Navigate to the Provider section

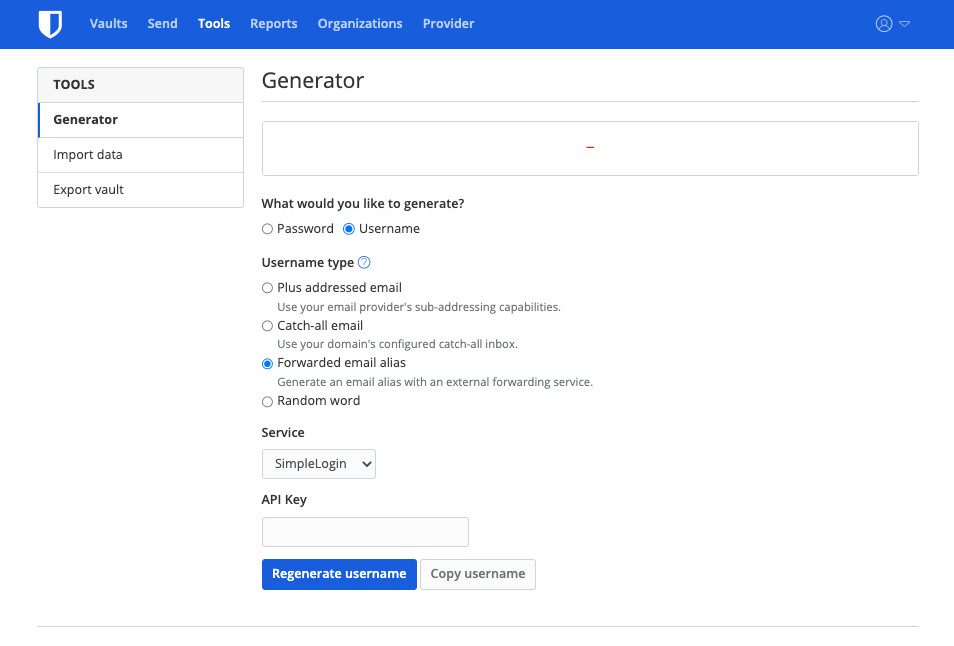click(448, 24)
